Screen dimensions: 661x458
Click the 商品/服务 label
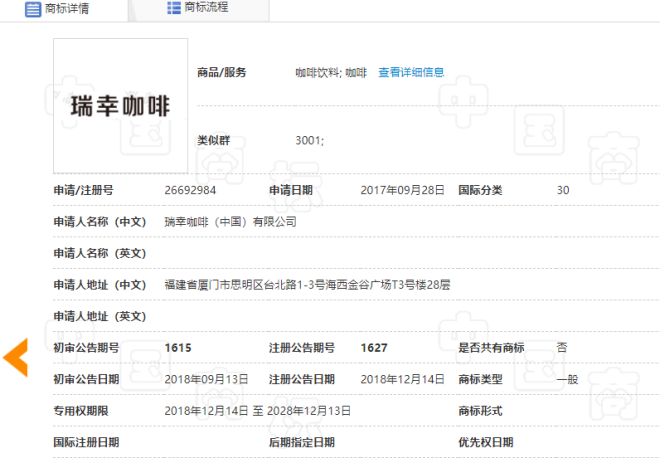coord(222,73)
